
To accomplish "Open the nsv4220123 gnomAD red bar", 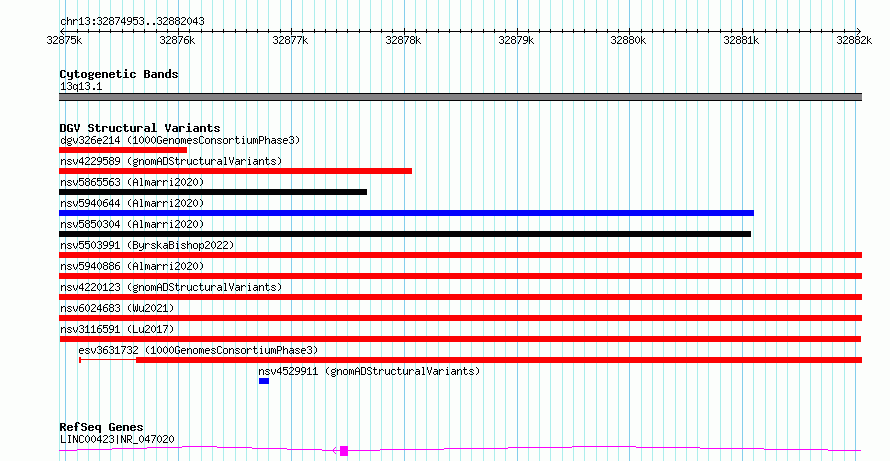I will [x=460, y=297].
